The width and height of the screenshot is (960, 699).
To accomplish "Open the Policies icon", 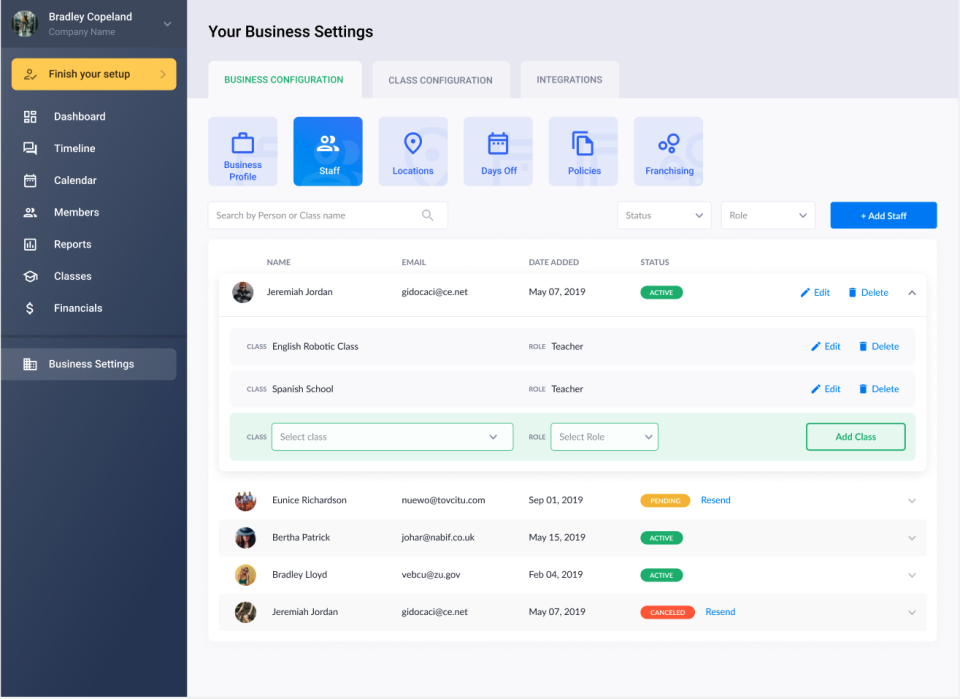I will 583,151.
